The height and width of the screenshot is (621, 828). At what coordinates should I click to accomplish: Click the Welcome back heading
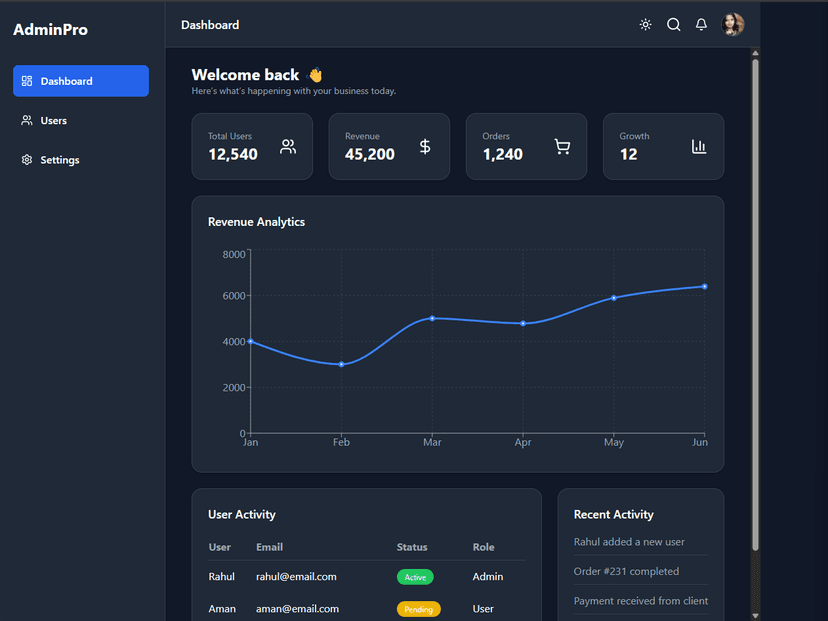tap(246, 75)
